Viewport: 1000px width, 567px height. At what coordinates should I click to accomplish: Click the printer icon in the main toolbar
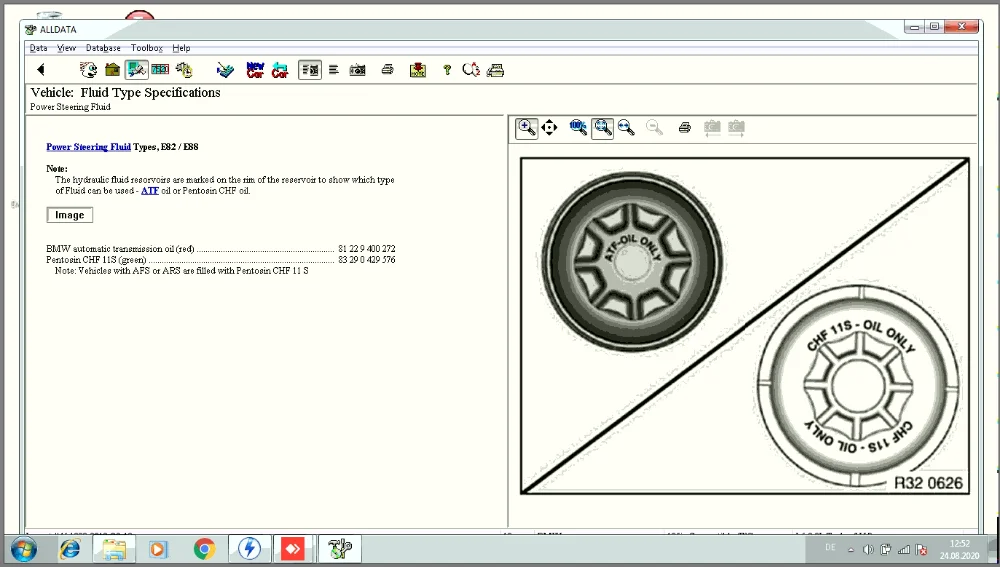387,70
